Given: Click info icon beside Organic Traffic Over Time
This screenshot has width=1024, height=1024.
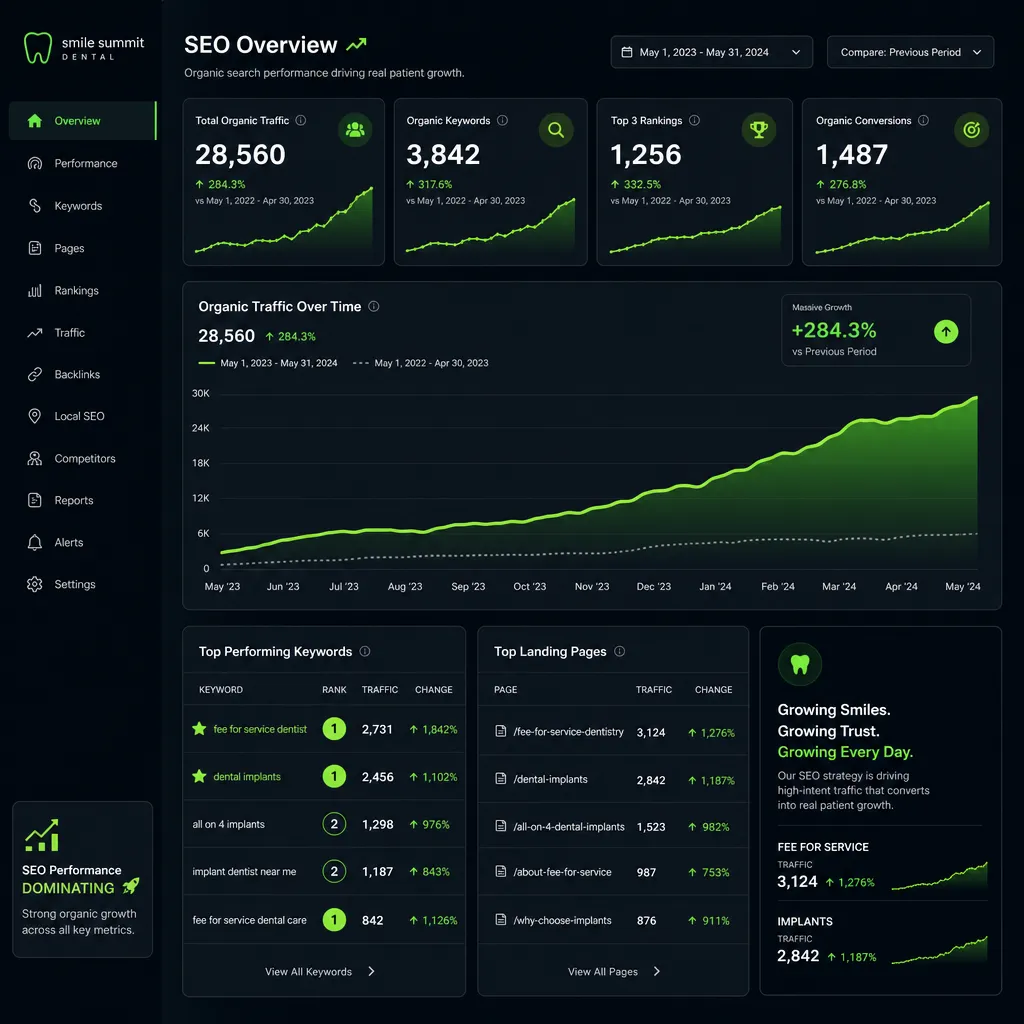Looking at the screenshot, I should pyautogui.click(x=374, y=306).
